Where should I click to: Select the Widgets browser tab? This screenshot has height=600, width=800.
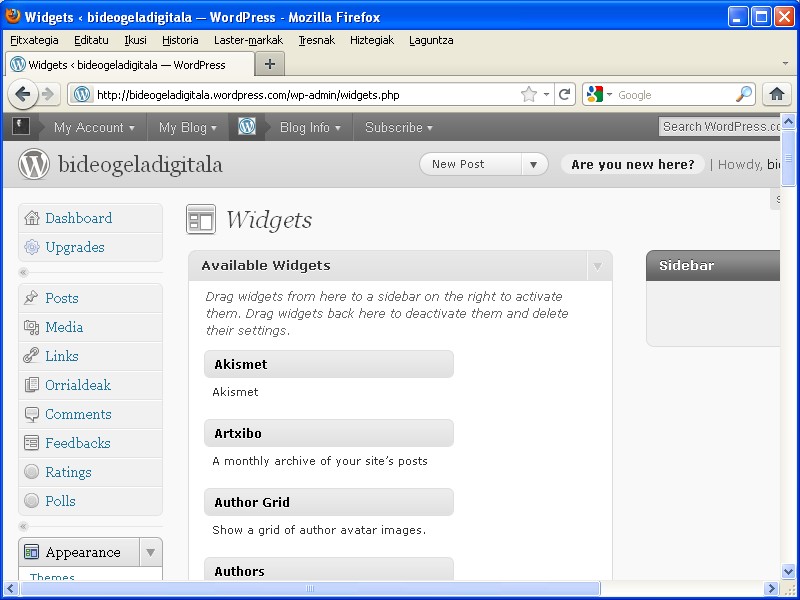[130, 65]
